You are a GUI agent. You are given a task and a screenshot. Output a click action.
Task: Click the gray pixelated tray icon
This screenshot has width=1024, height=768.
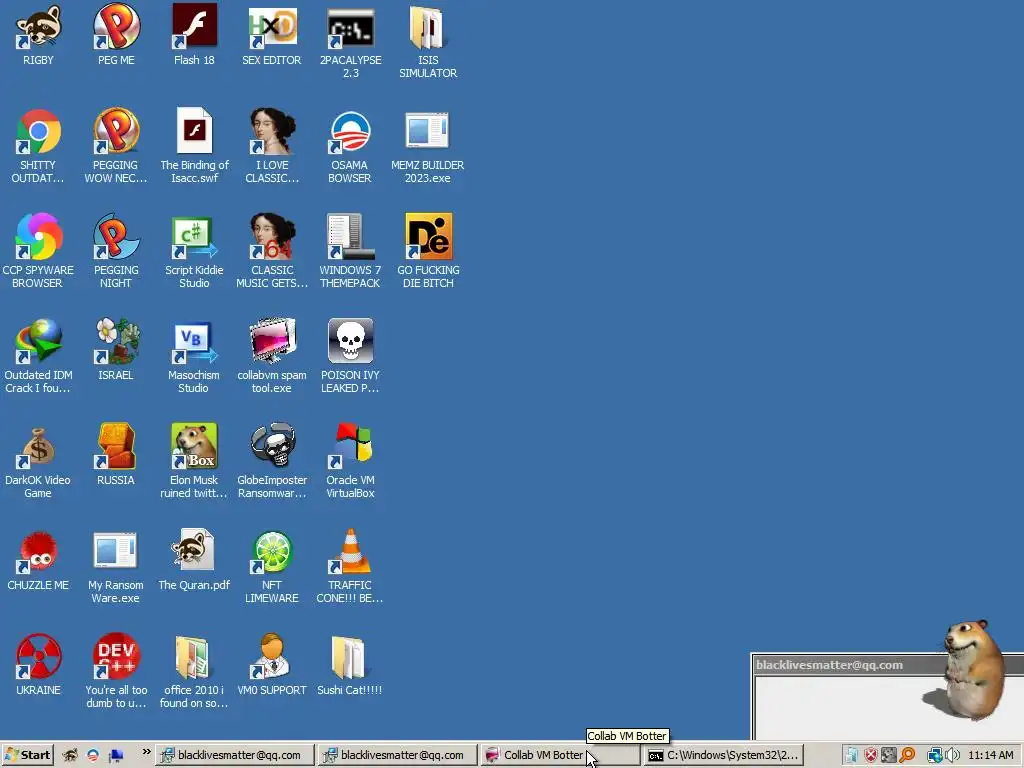click(x=889, y=756)
